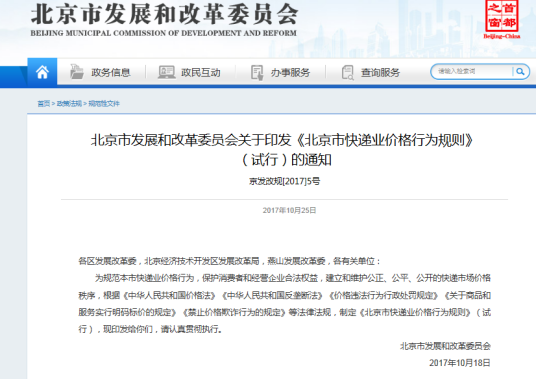This screenshot has width=536, height=379.
Task: Click the monitor icon beside 政民互动
Action: coord(166,72)
